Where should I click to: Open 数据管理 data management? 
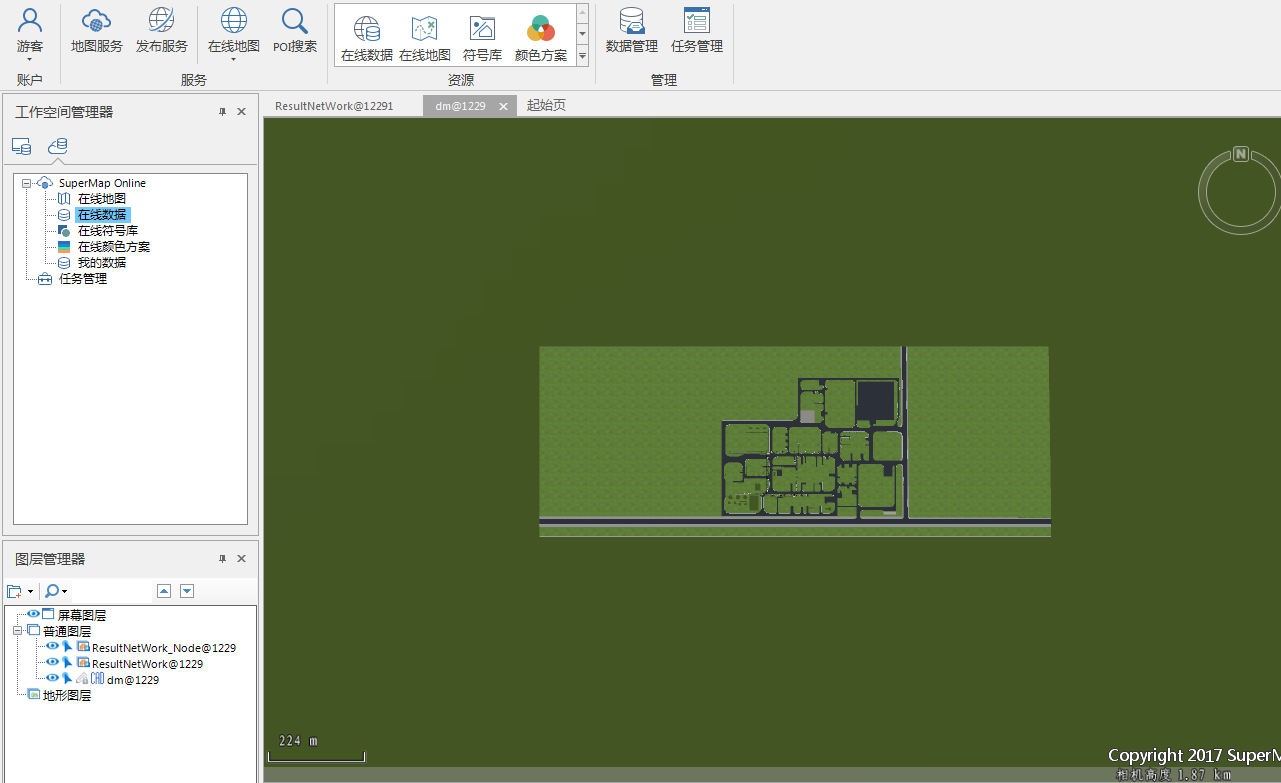coord(632,31)
